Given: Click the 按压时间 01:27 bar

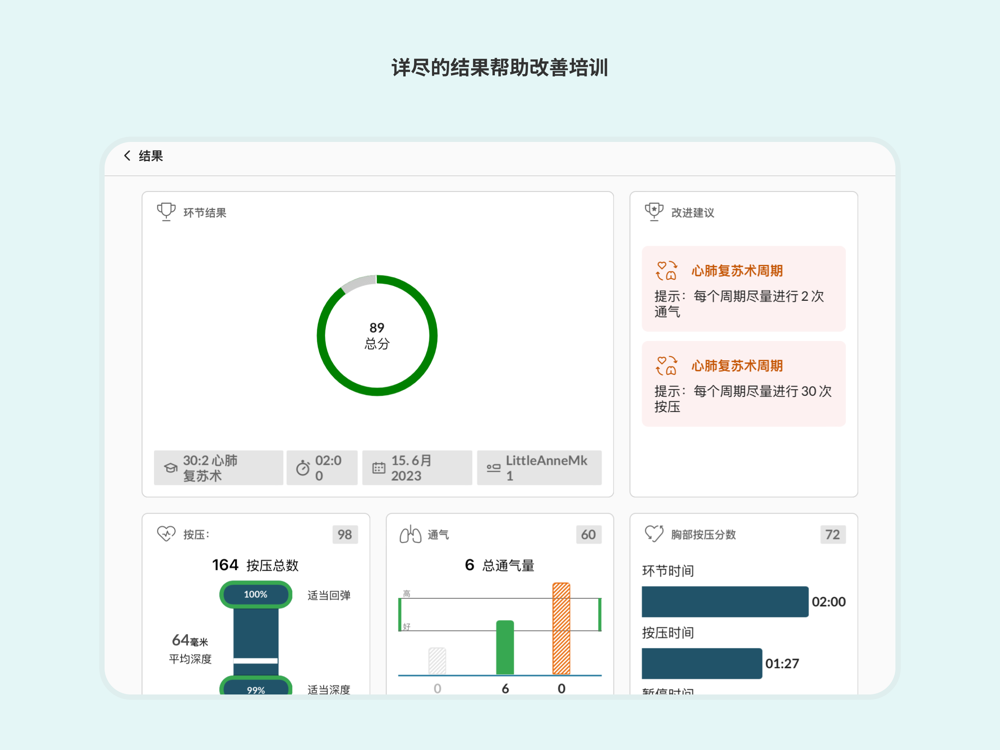Looking at the screenshot, I should pyautogui.click(x=702, y=663).
